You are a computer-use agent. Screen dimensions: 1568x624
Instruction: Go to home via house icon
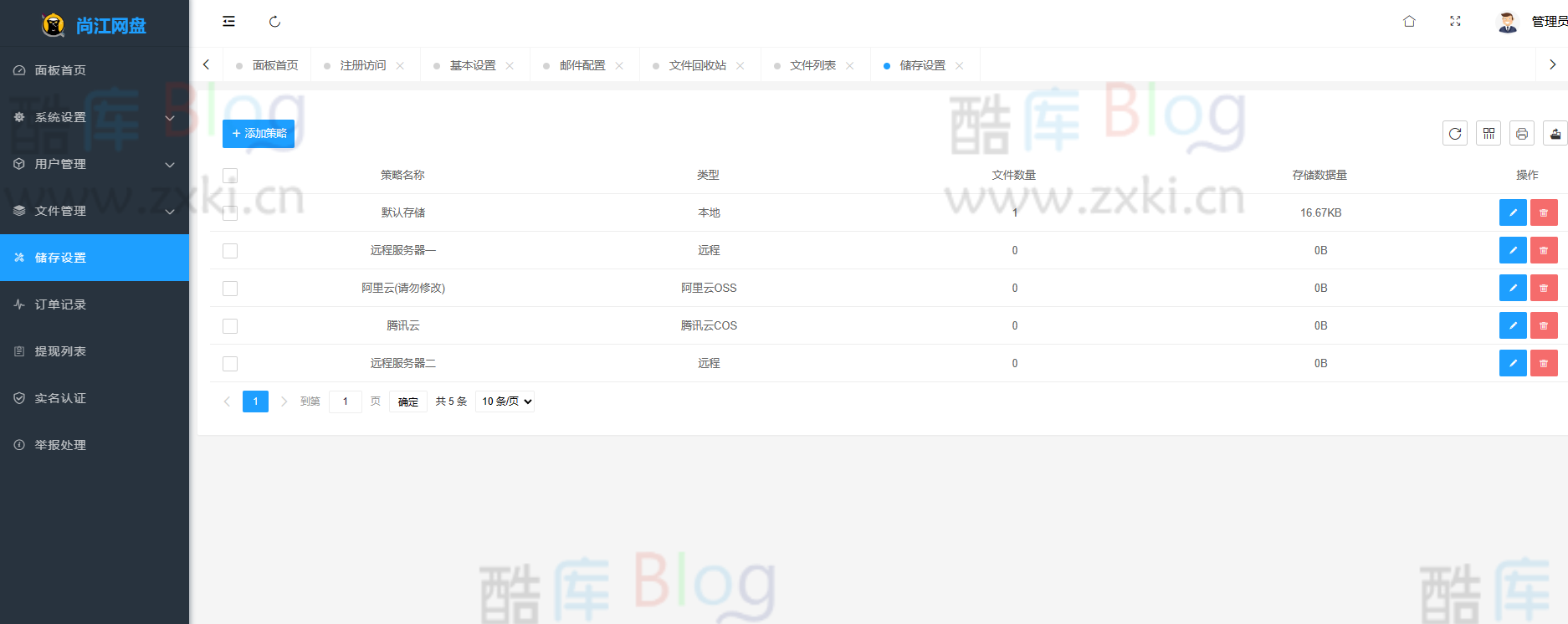[1409, 22]
